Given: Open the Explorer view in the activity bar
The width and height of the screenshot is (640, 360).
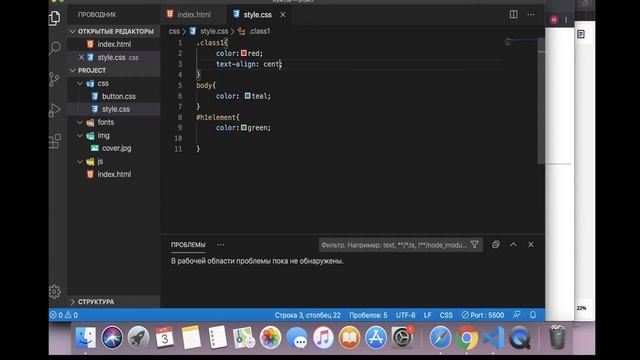Looking at the screenshot, I should tap(55, 18).
